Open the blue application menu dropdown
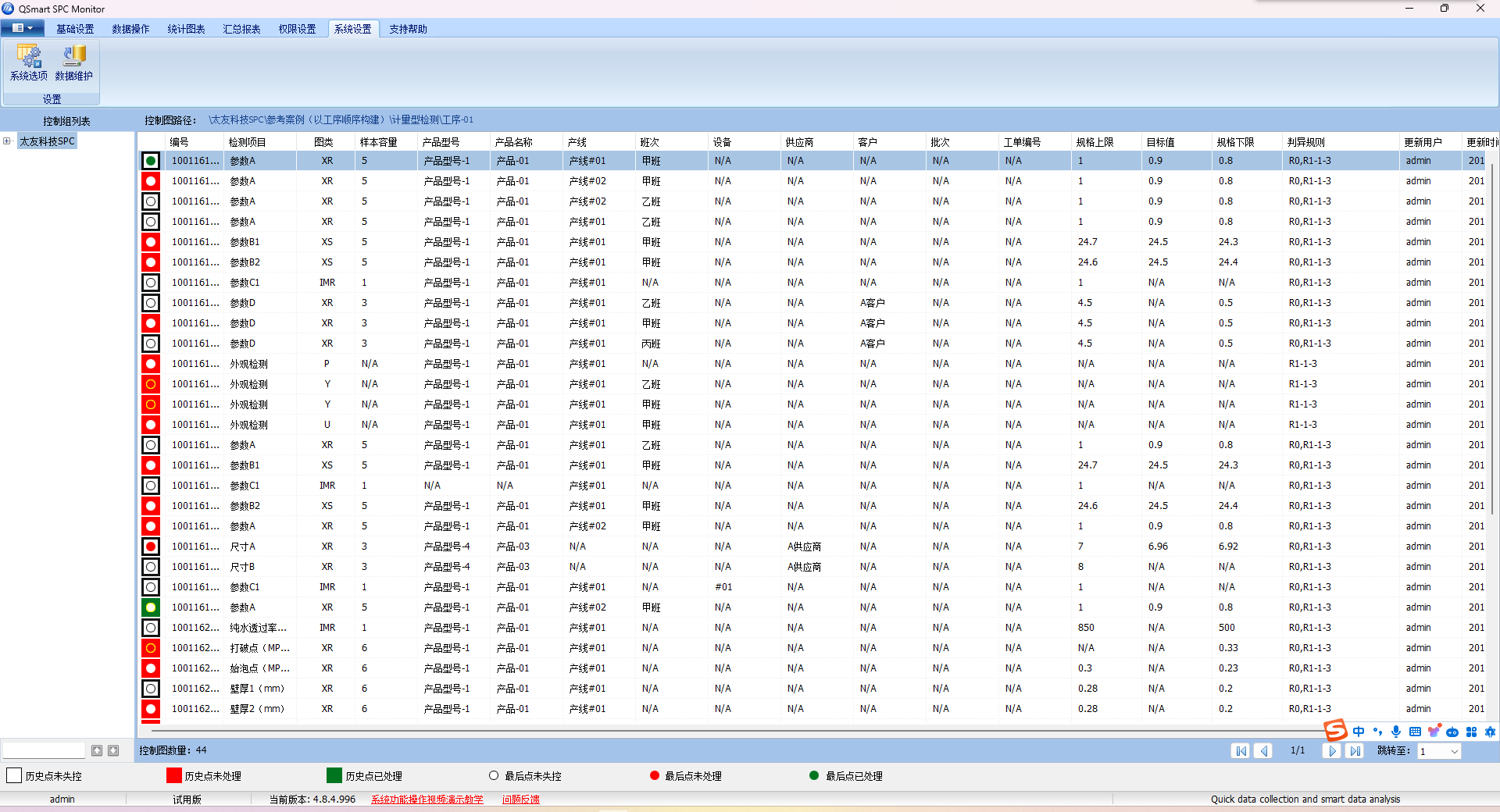The height and width of the screenshot is (812, 1500). tap(23, 28)
